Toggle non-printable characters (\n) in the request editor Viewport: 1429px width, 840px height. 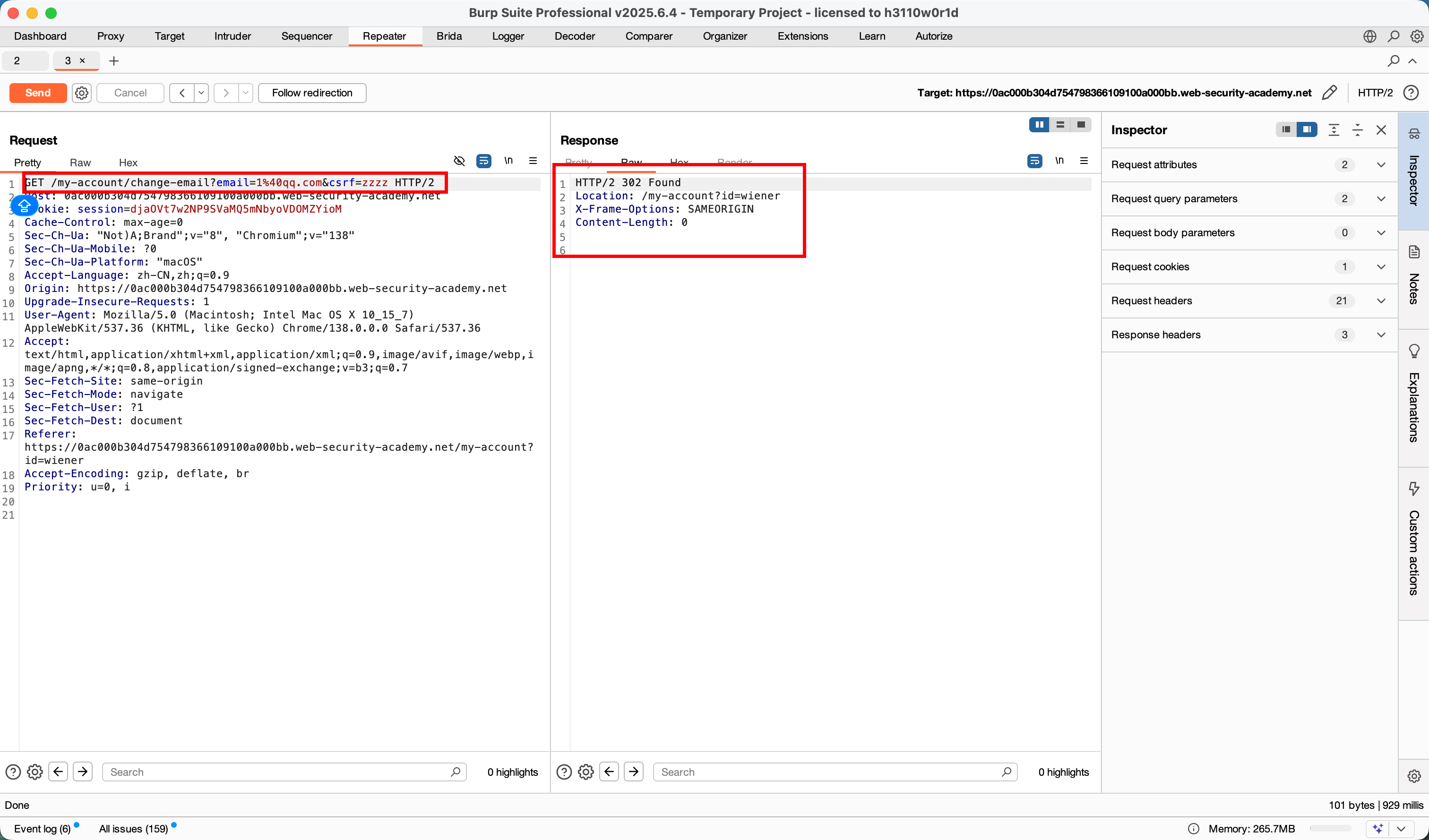(508, 161)
